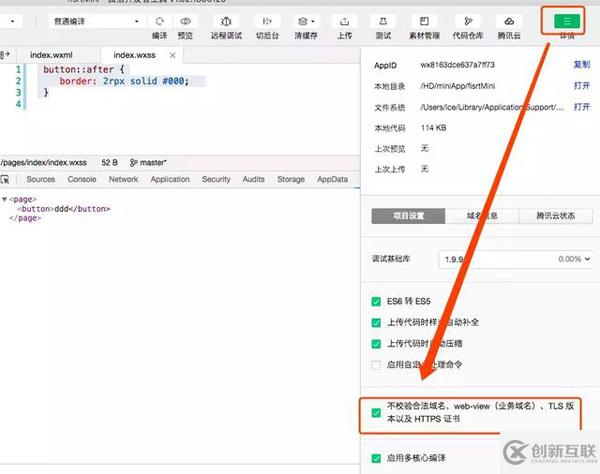600x474 pixels.
Task: Click the /pages/index/index.wxss file path
Action: 44,163
